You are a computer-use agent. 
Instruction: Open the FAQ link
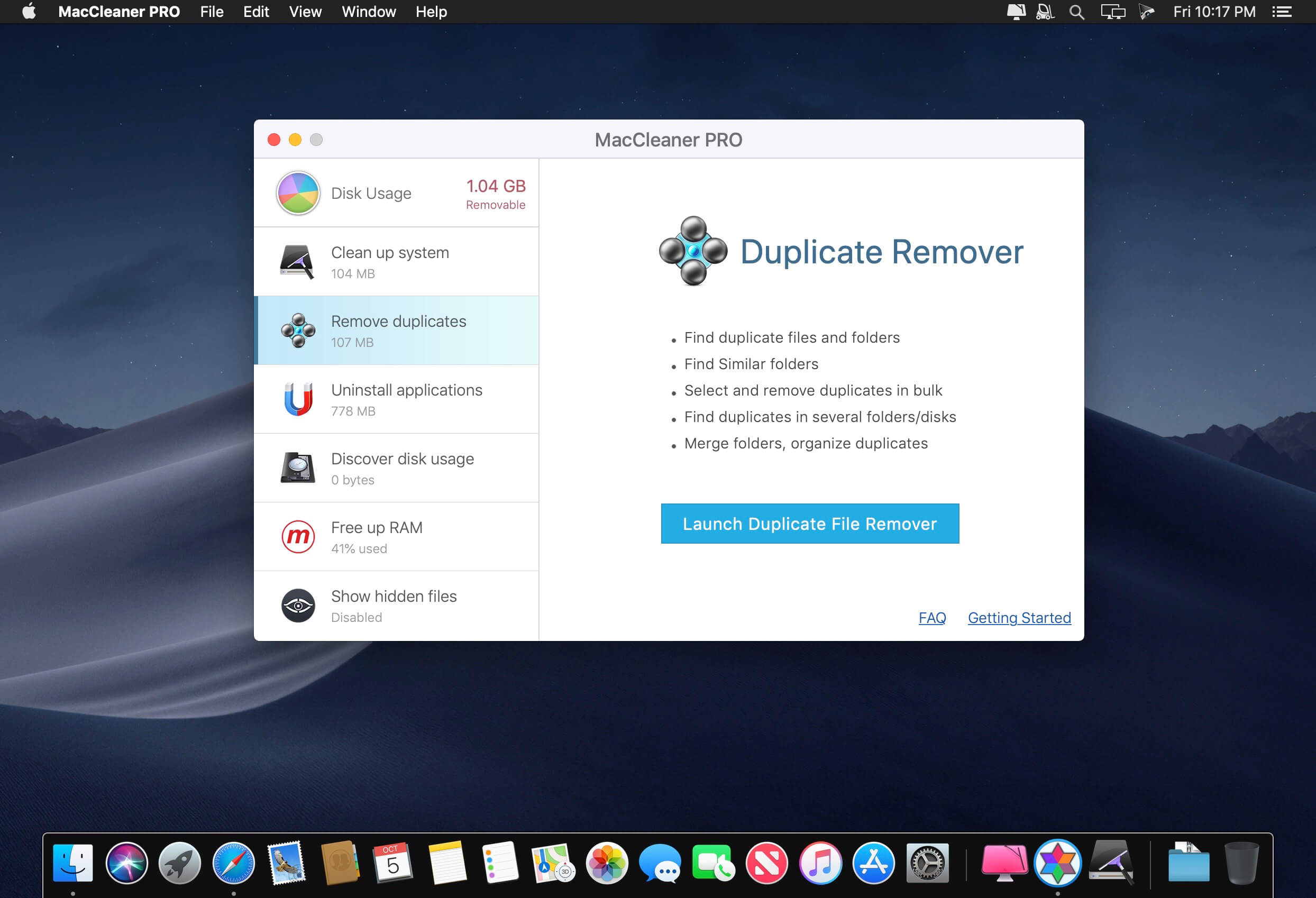pos(931,618)
